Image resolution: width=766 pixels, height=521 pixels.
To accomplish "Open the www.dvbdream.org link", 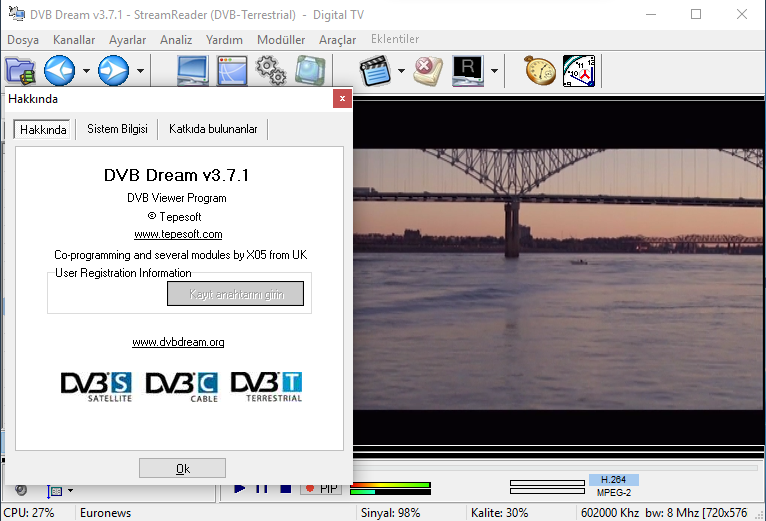I will (178, 342).
